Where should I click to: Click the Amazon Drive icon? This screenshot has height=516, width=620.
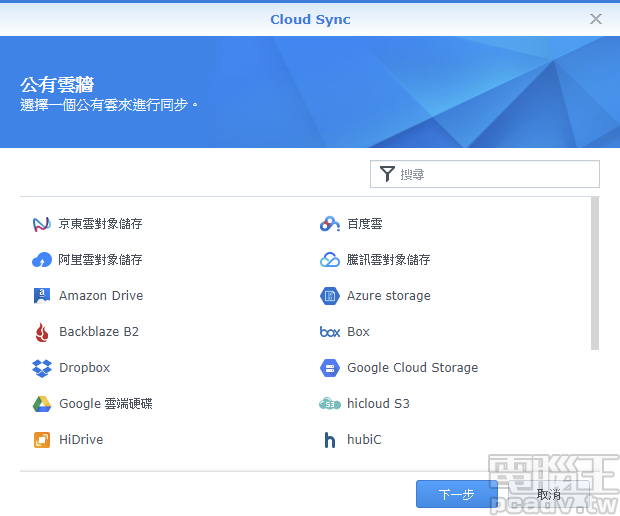(x=42, y=296)
